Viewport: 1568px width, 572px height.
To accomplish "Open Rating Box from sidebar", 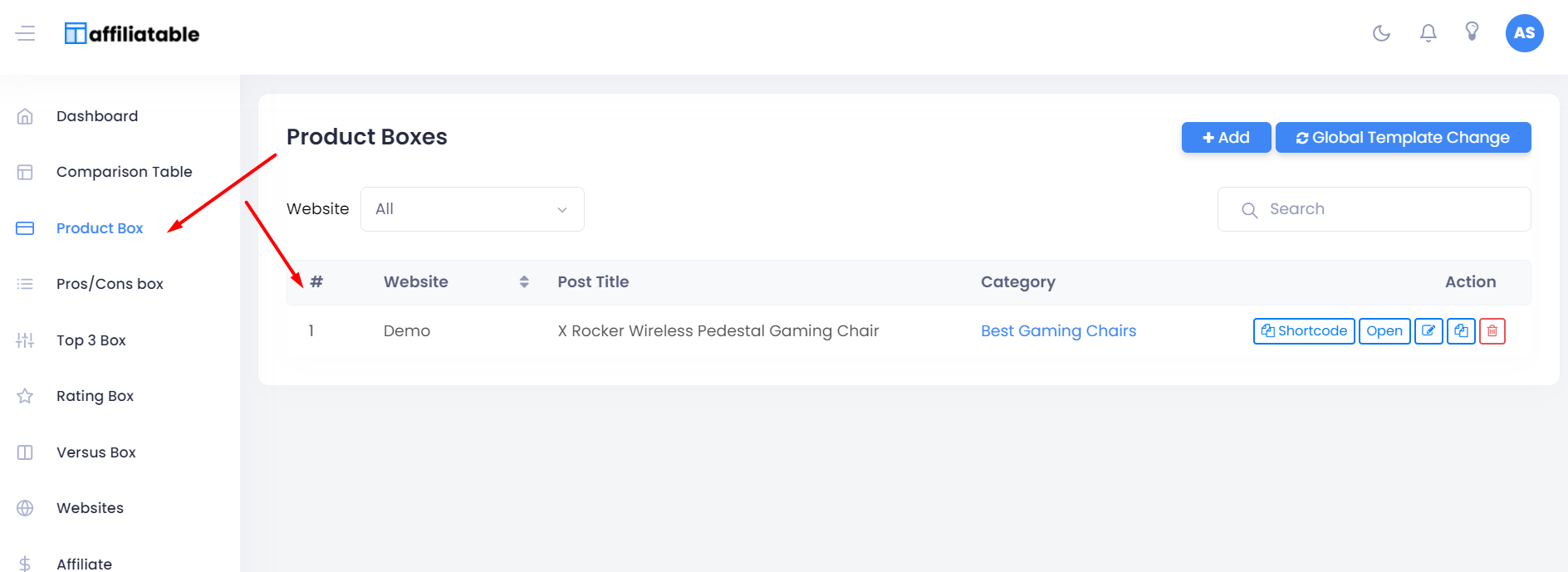I will pyautogui.click(x=95, y=396).
